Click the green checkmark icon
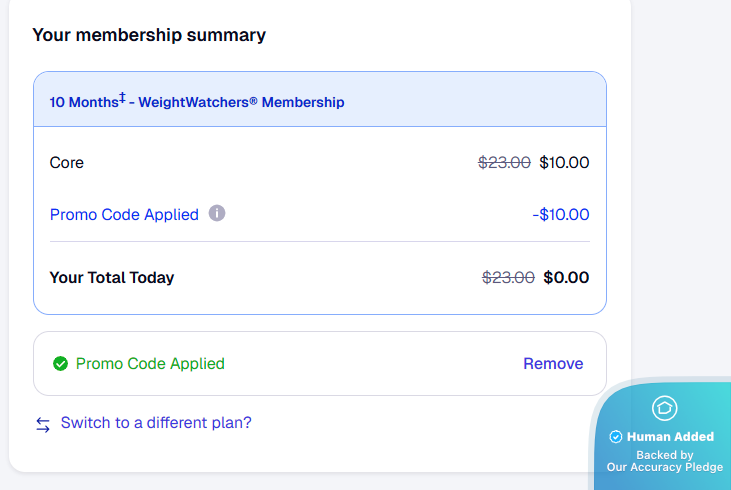The image size is (731, 490). (x=60, y=364)
